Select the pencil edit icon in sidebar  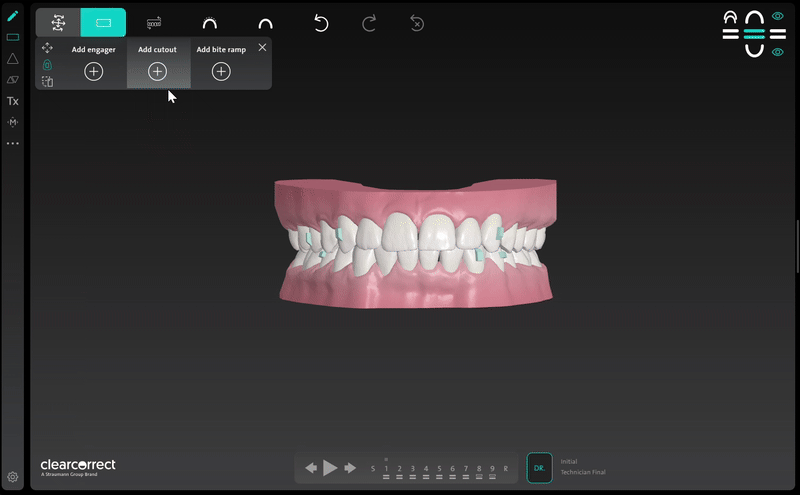13,16
